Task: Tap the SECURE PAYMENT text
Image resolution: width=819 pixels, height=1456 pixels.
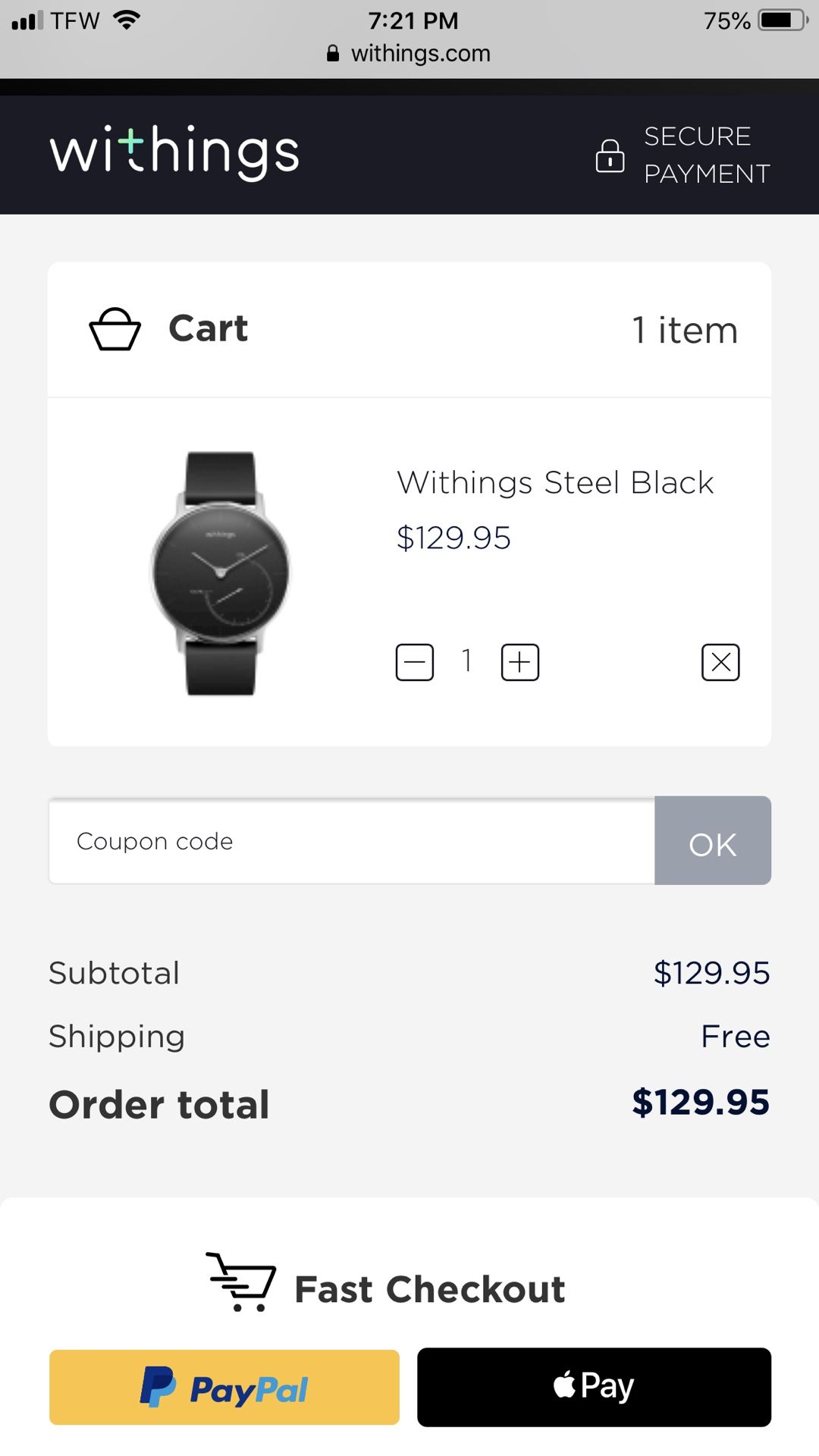Action: pyautogui.click(x=707, y=155)
